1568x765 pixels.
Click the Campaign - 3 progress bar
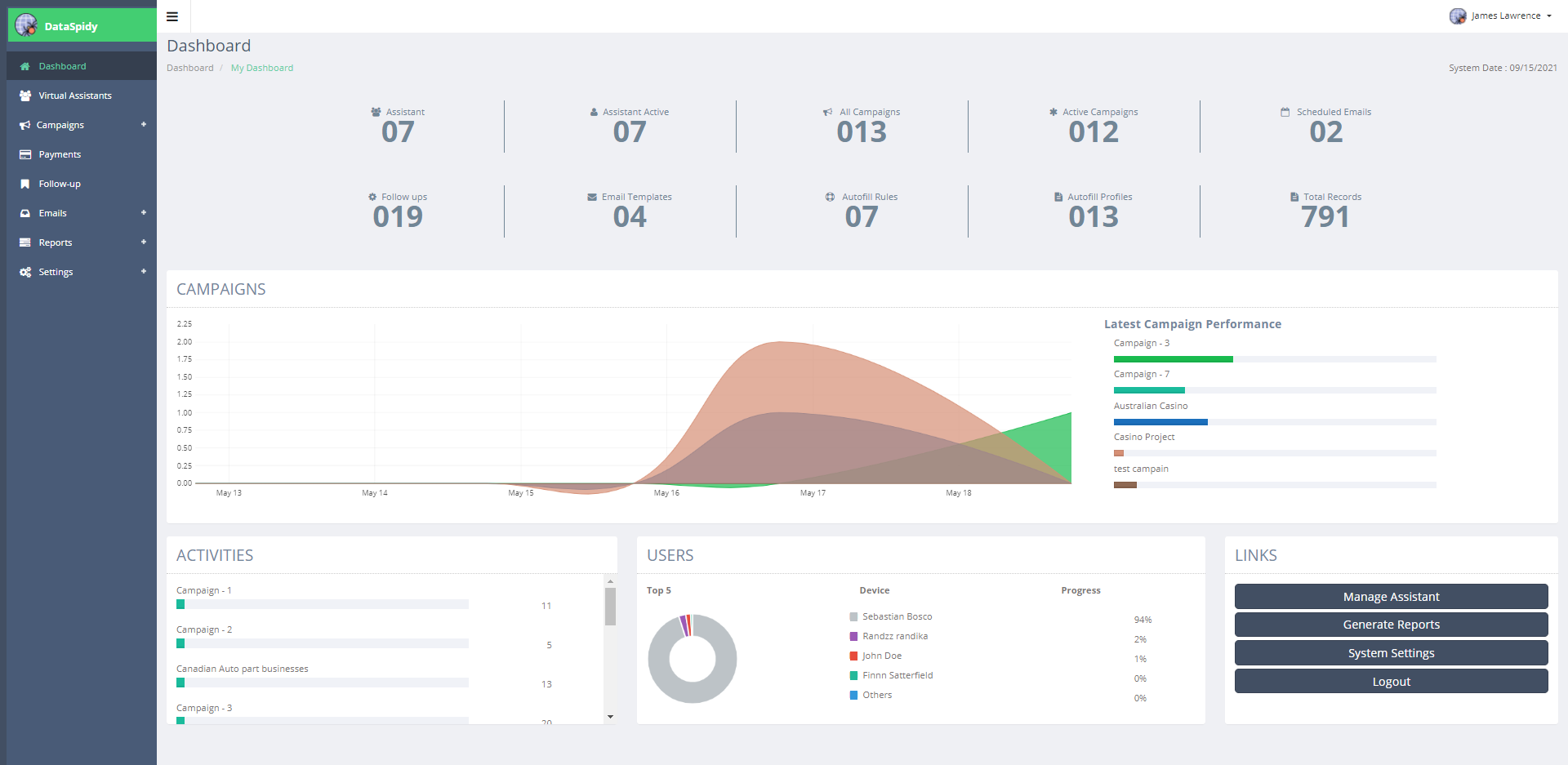tap(323, 721)
